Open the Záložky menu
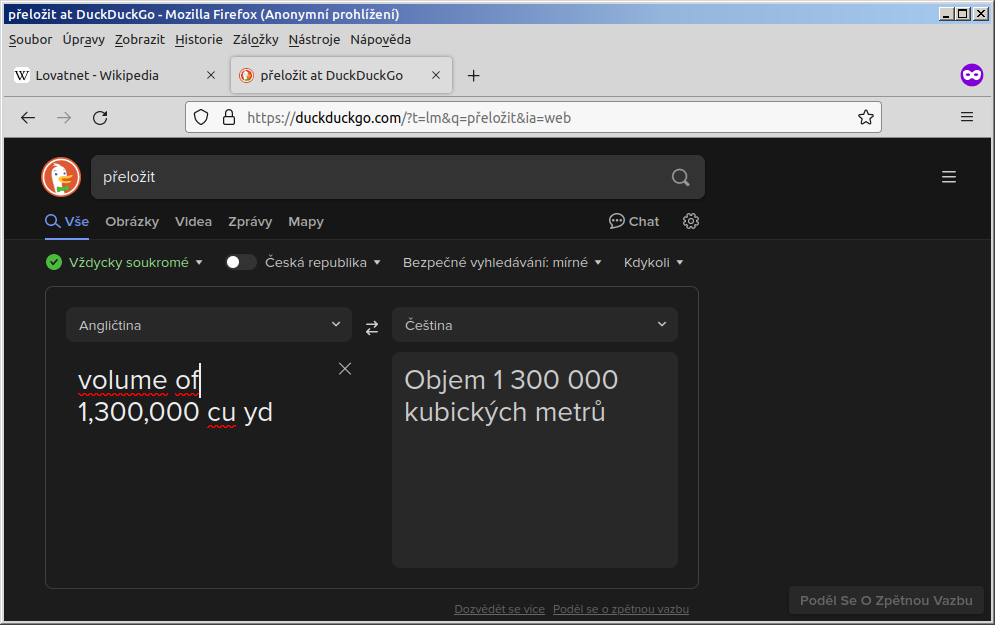The width and height of the screenshot is (995, 625). (255, 40)
